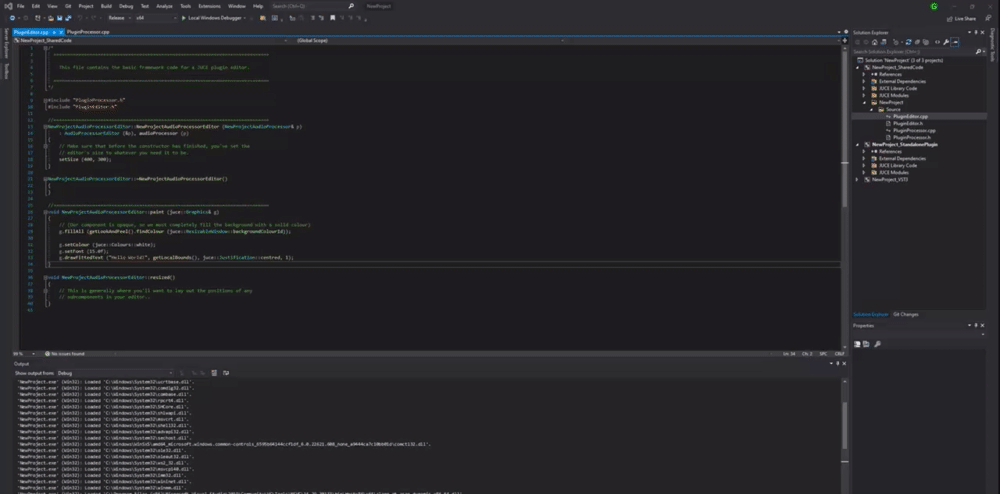
Task: Click the bookmark toggle toolbar icon
Action: [333, 18]
